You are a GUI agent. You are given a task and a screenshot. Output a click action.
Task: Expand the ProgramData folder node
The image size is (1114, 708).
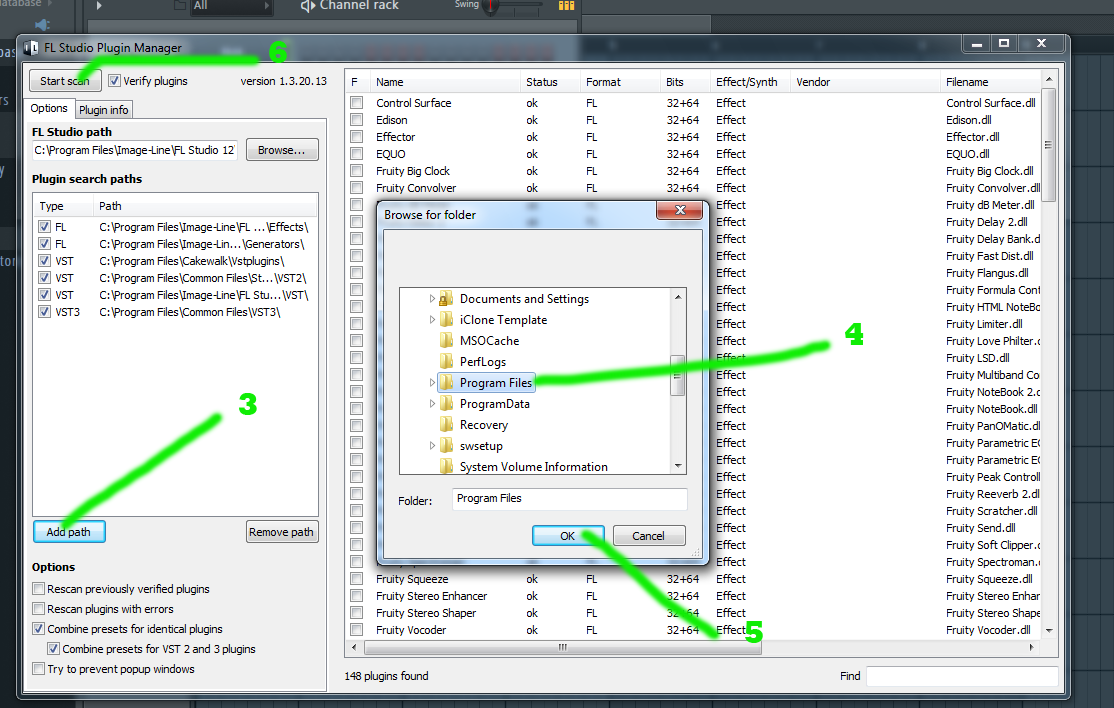[x=432, y=403]
